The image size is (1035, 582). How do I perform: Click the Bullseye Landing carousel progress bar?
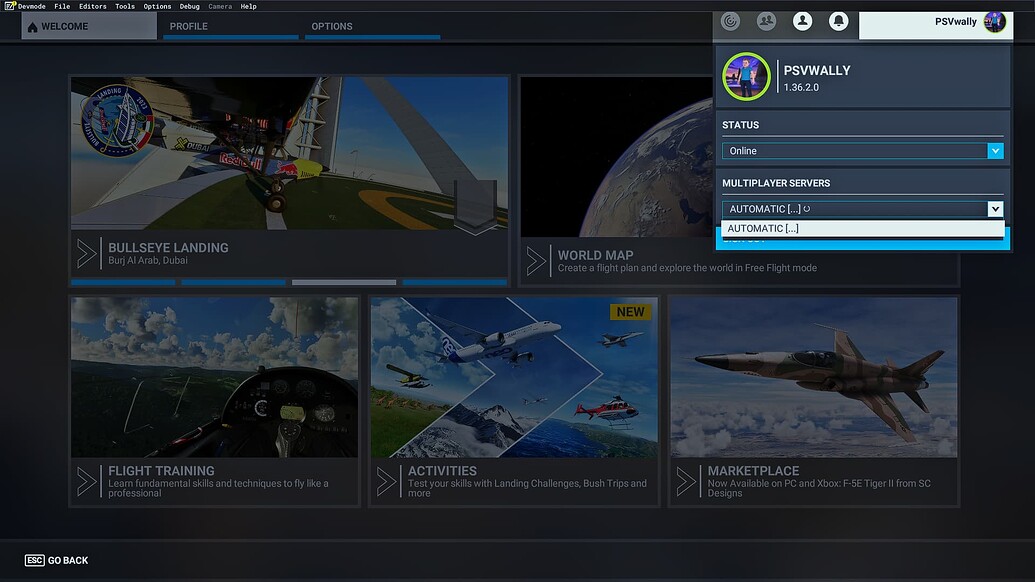coord(288,282)
